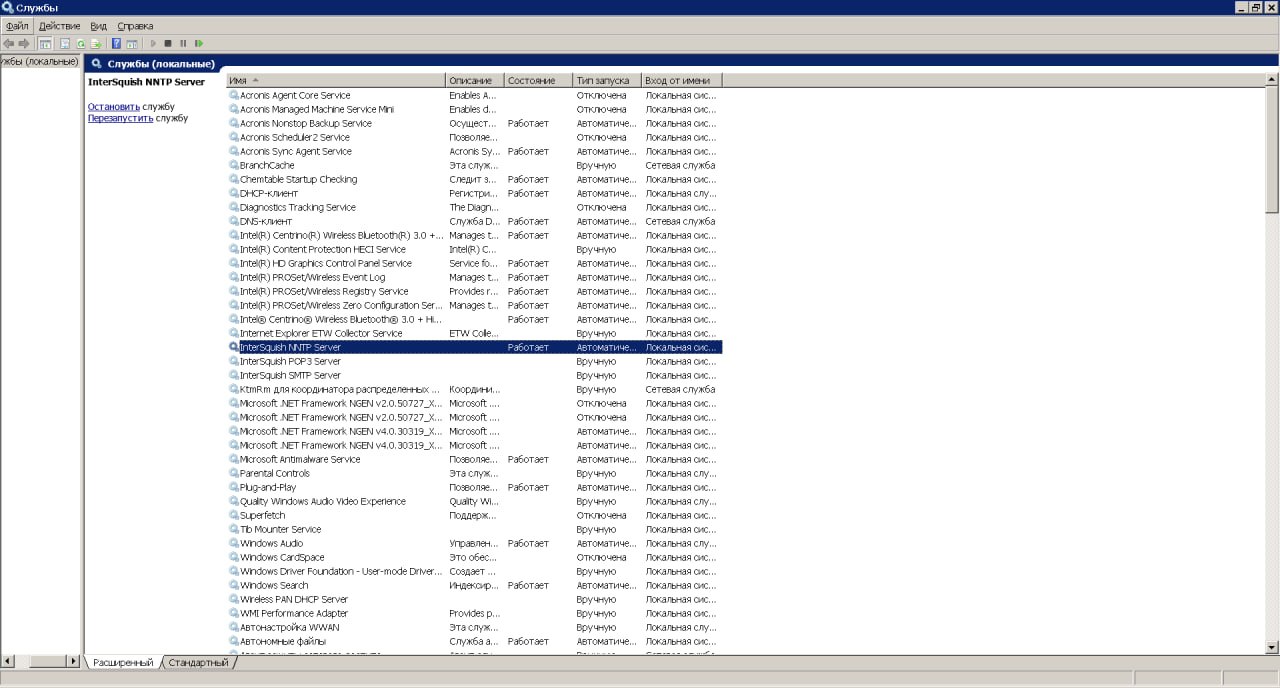The height and width of the screenshot is (688, 1280).
Task: Click the Перезапустить service link
Action: click(120, 118)
